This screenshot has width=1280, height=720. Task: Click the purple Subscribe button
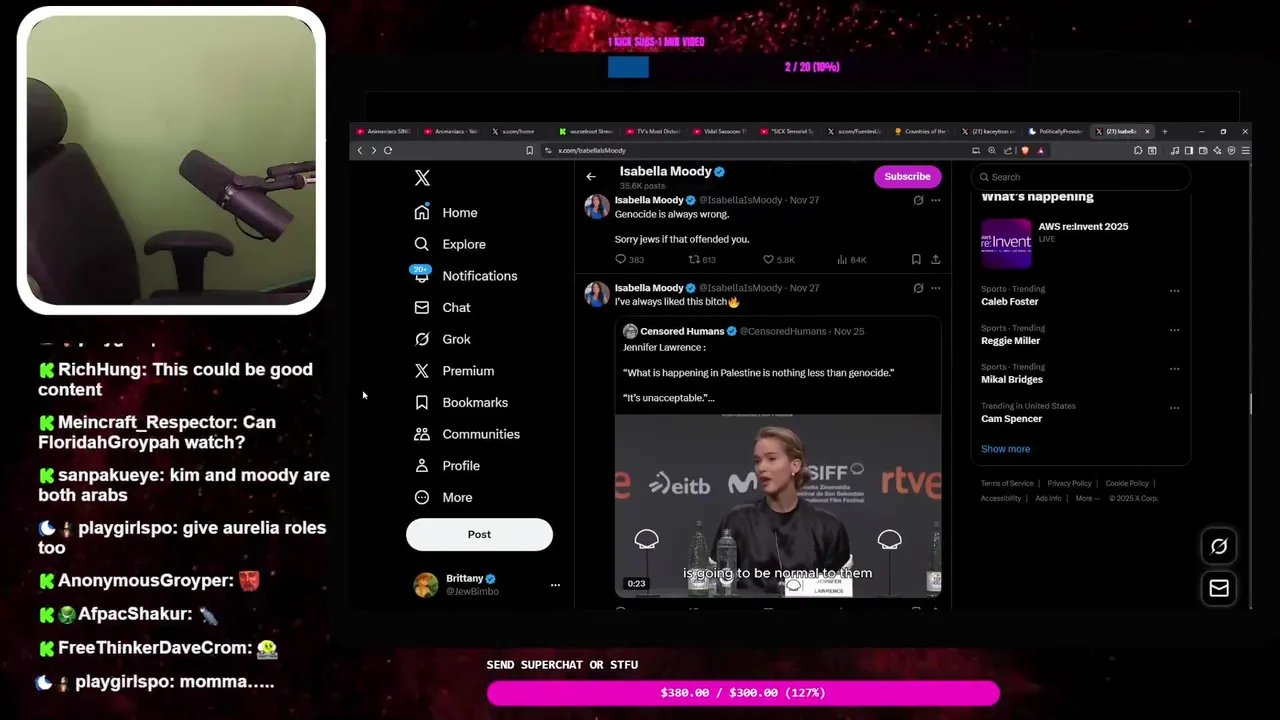(x=907, y=176)
